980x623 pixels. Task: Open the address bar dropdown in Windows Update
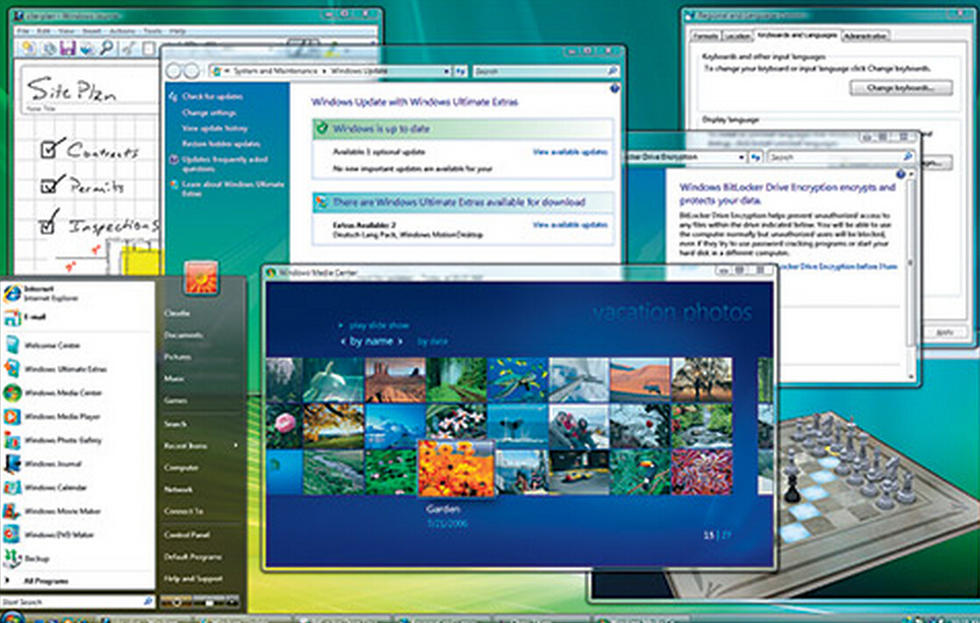pyautogui.click(x=447, y=71)
